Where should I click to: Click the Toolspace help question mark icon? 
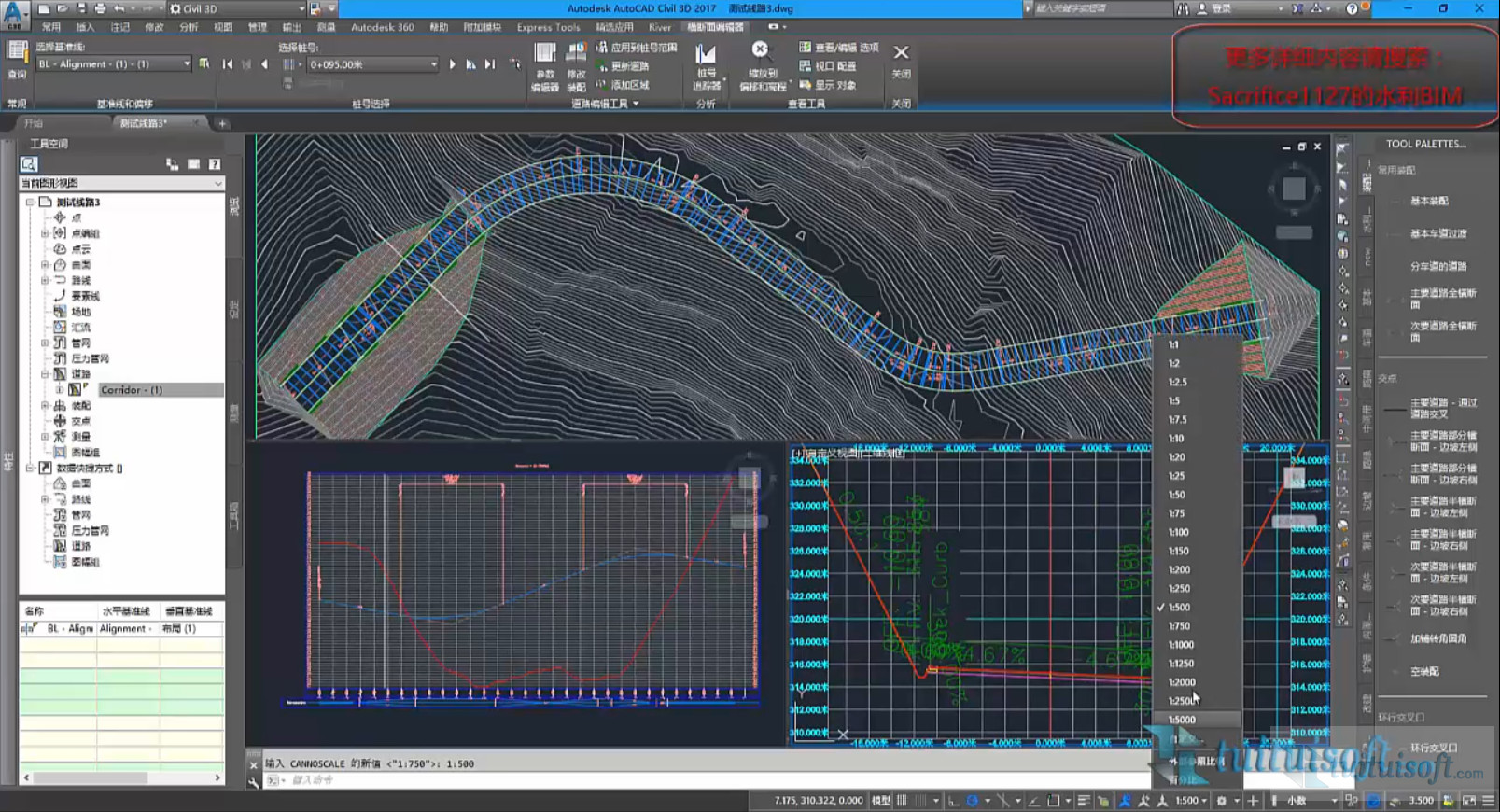(x=215, y=164)
